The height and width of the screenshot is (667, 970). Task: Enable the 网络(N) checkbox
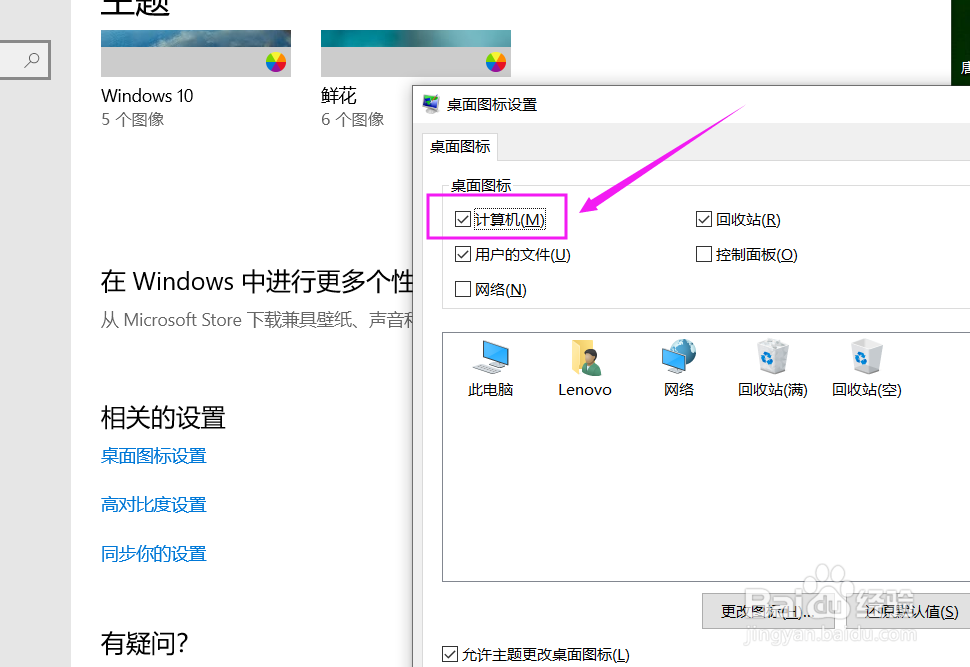point(463,289)
